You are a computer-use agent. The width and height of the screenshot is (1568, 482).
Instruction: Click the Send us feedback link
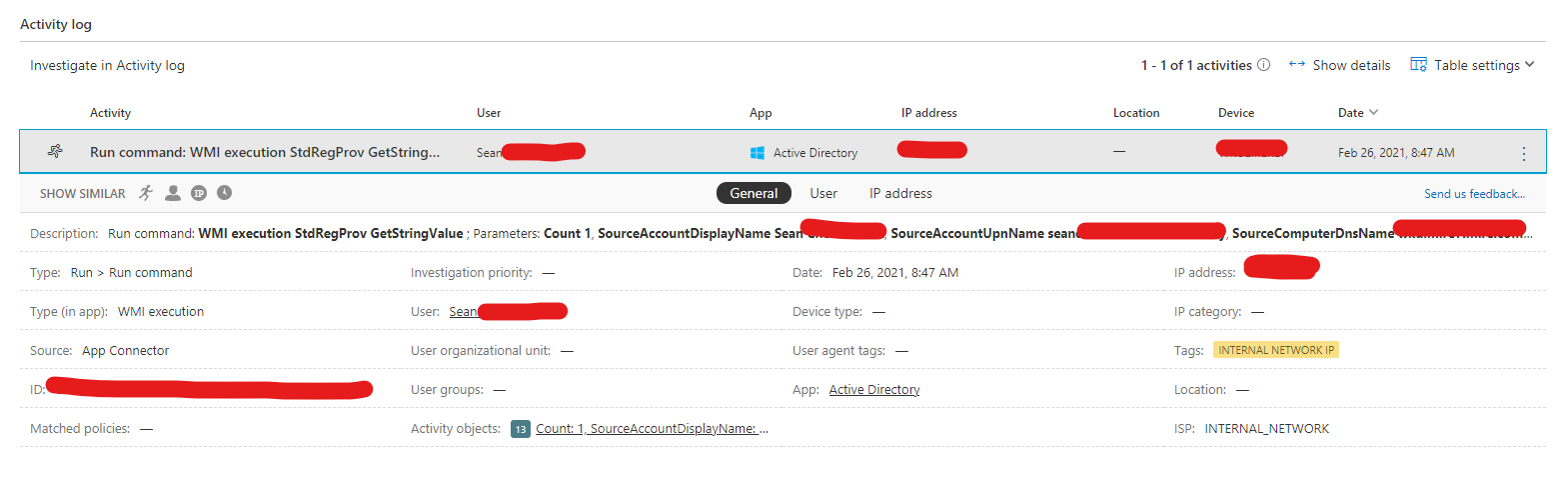1474,194
